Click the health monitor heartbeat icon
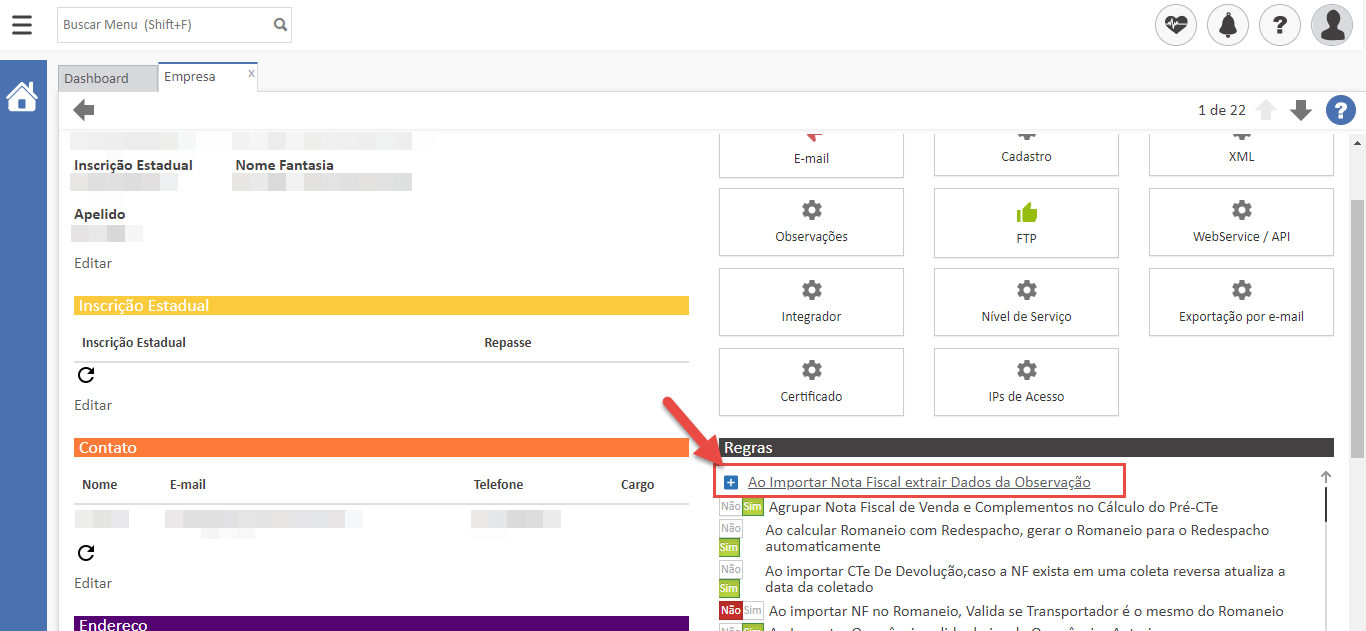Viewport: 1366px width, 631px height. click(1176, 25)
